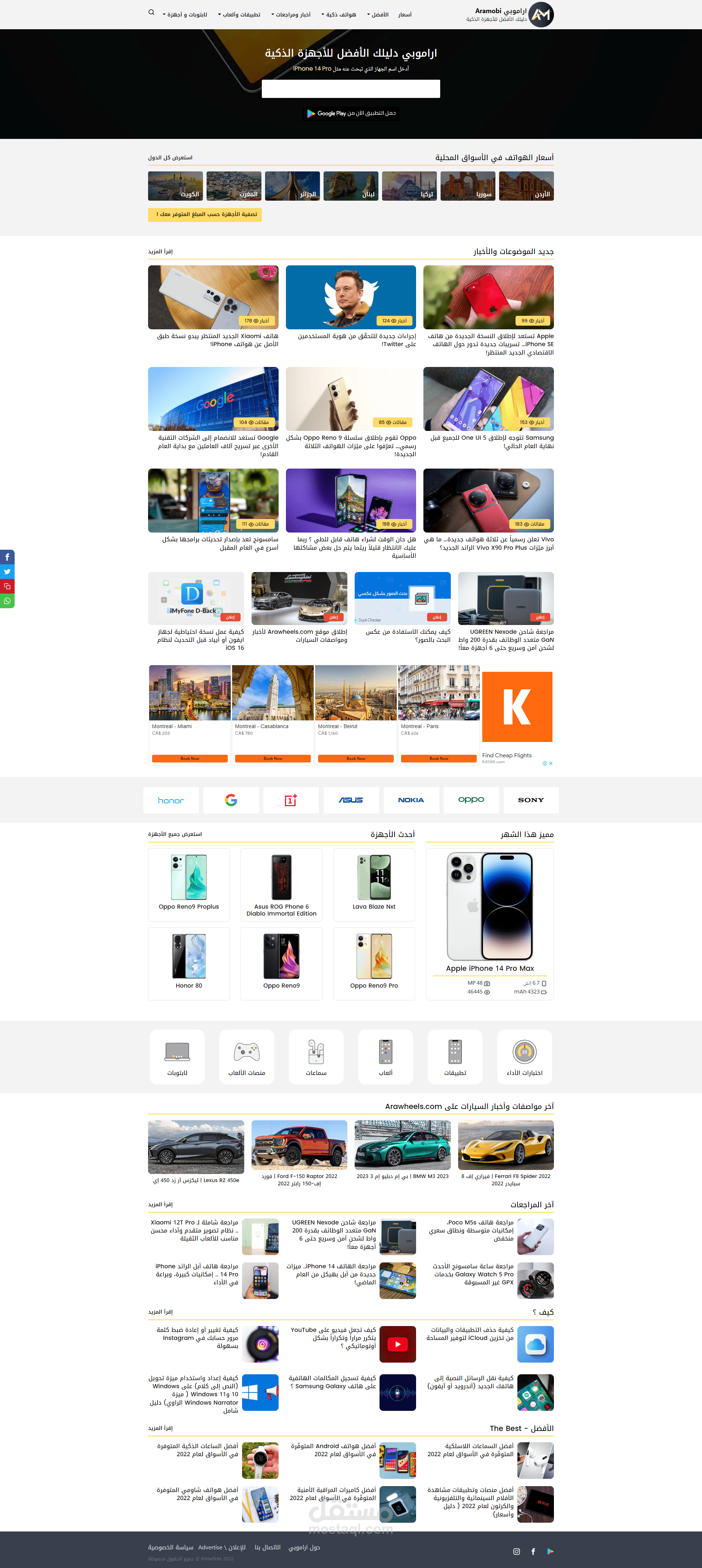Open the Apple iPhone 14 Pro Max card

[x=490, y=924]
